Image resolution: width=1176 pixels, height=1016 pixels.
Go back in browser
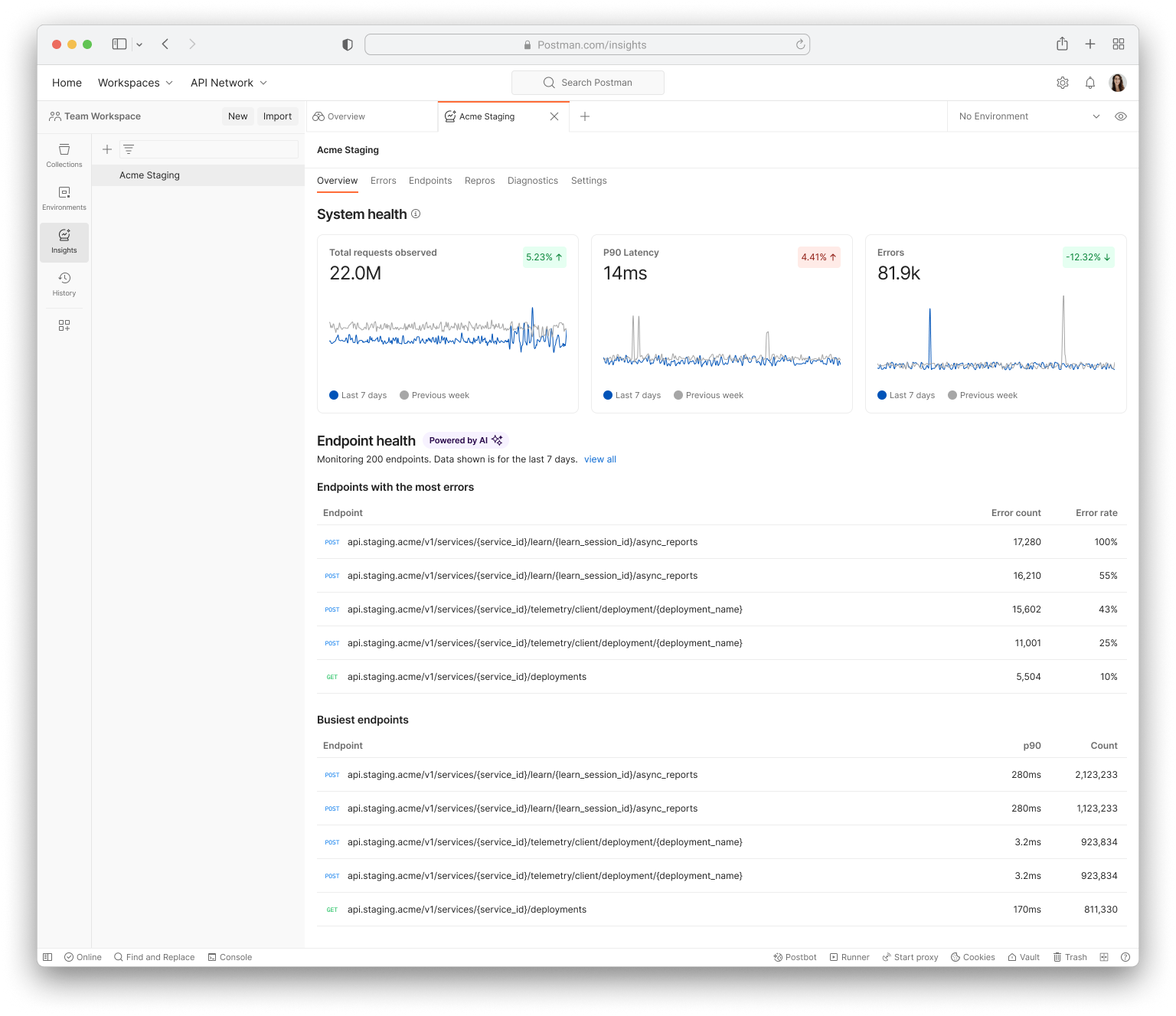(165, 44)
